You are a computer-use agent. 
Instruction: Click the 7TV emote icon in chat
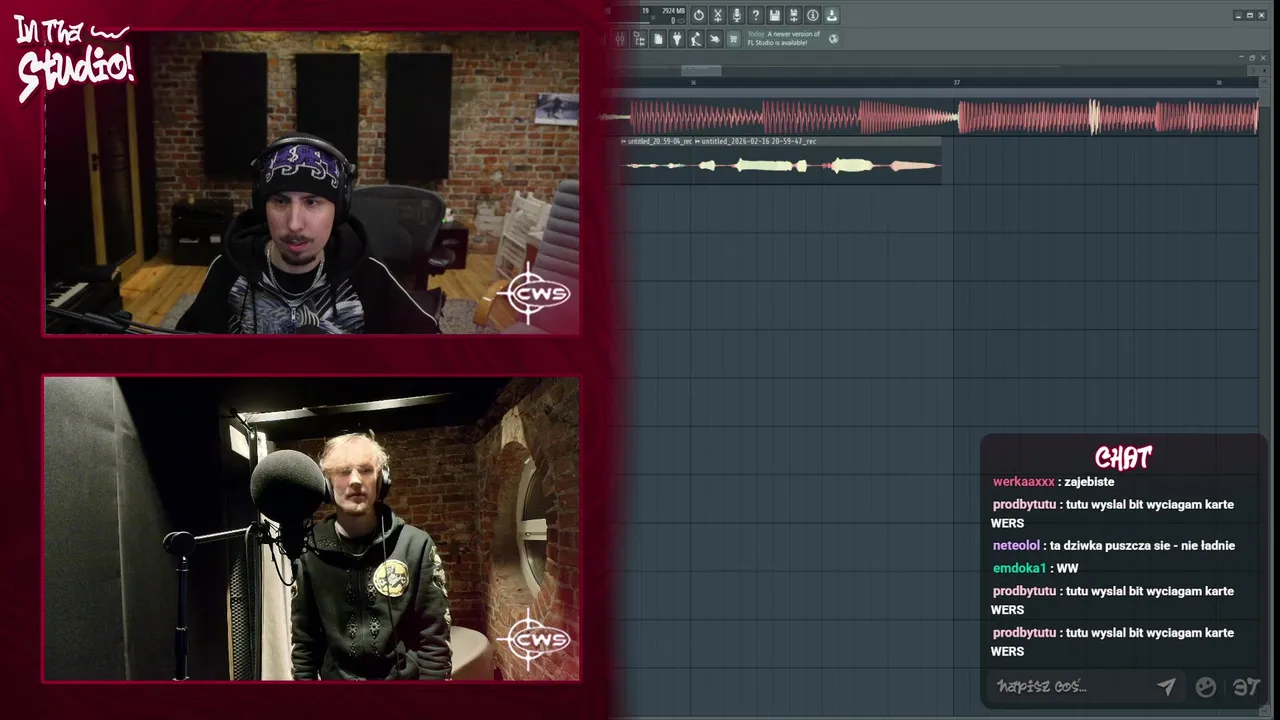coord(1246,686)
